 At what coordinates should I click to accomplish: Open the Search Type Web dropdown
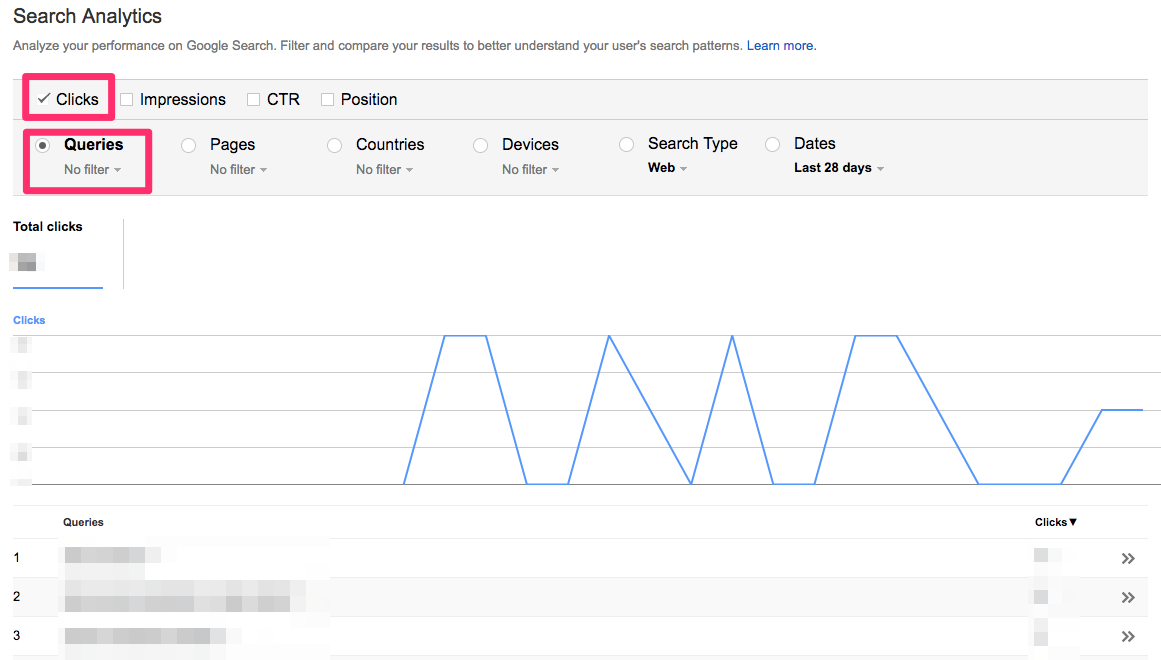pyautogui.click(x=667, y=168)
